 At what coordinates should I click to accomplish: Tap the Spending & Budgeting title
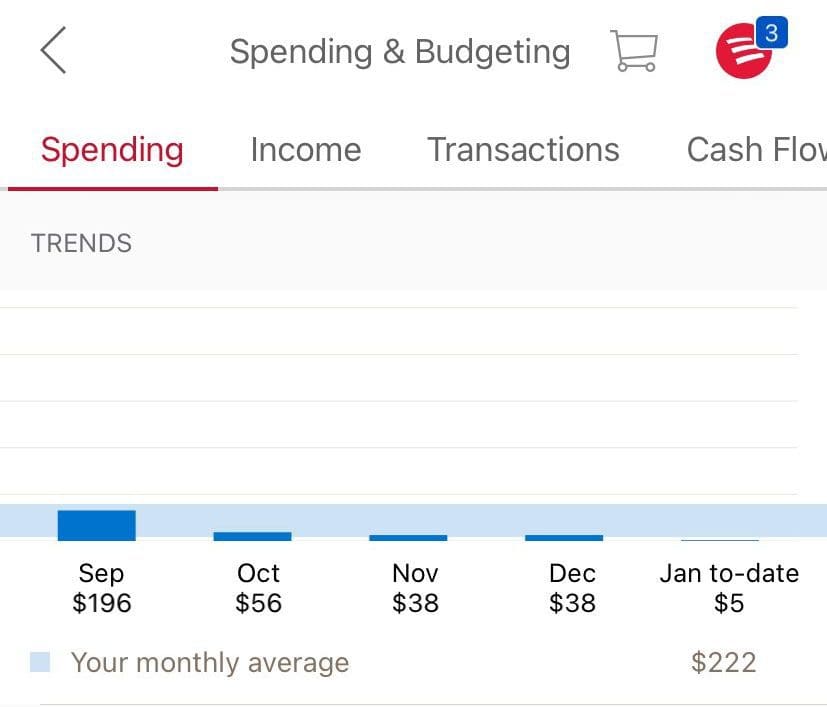(399, 50)
